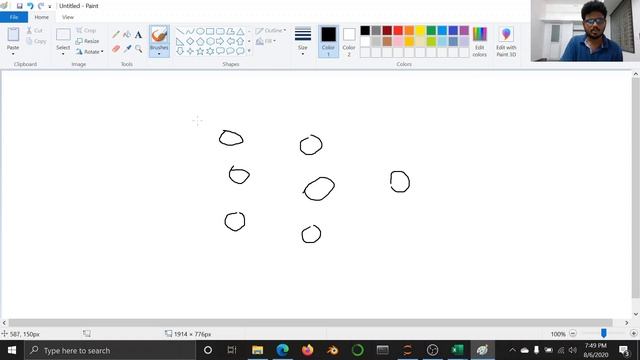Click the Zoom out minus button

click(x=573, y=333)
